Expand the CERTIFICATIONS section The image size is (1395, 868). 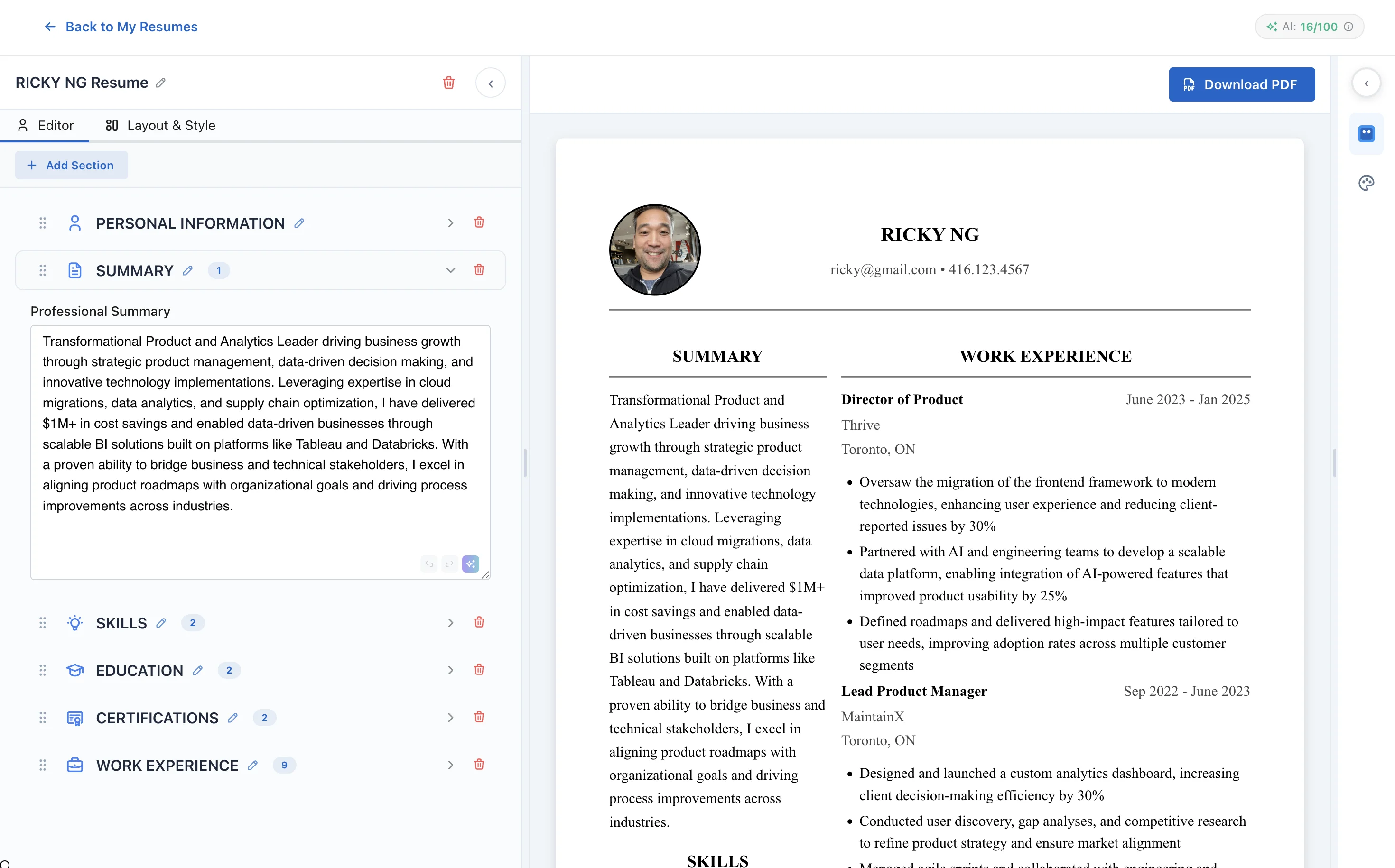tap(450, 717)
